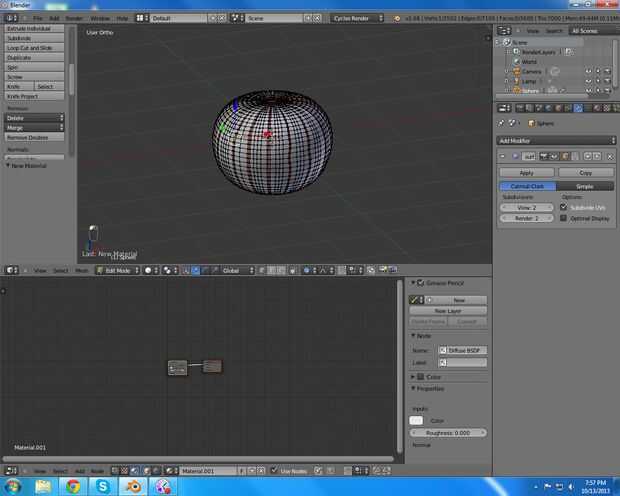The width and height of the screenshot is (620, 496).
Task: Enable vertex select mode icon
Action: coord(261,271)
